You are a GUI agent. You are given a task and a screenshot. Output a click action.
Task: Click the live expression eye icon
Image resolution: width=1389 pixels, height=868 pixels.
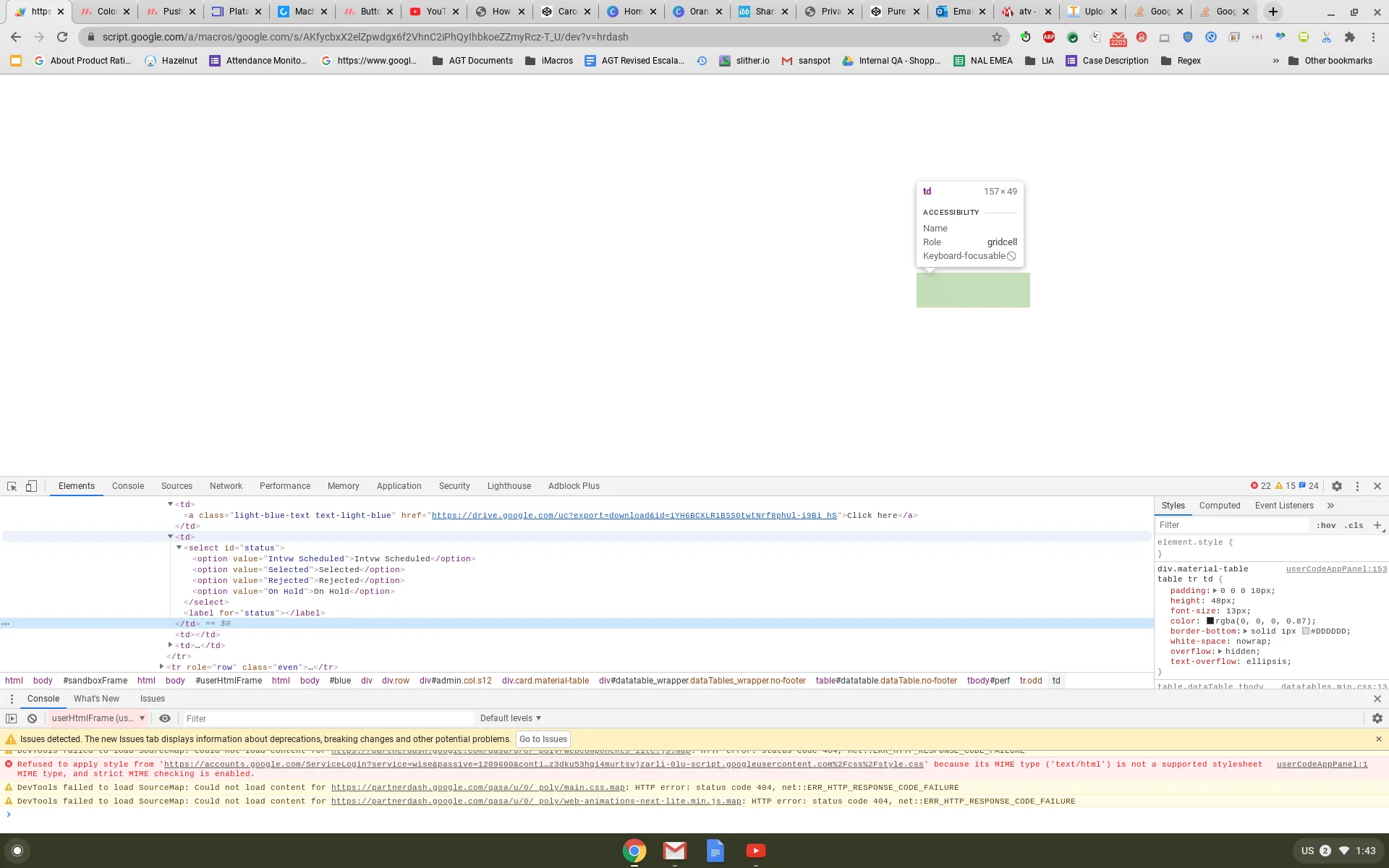click(x=165, y=718)
